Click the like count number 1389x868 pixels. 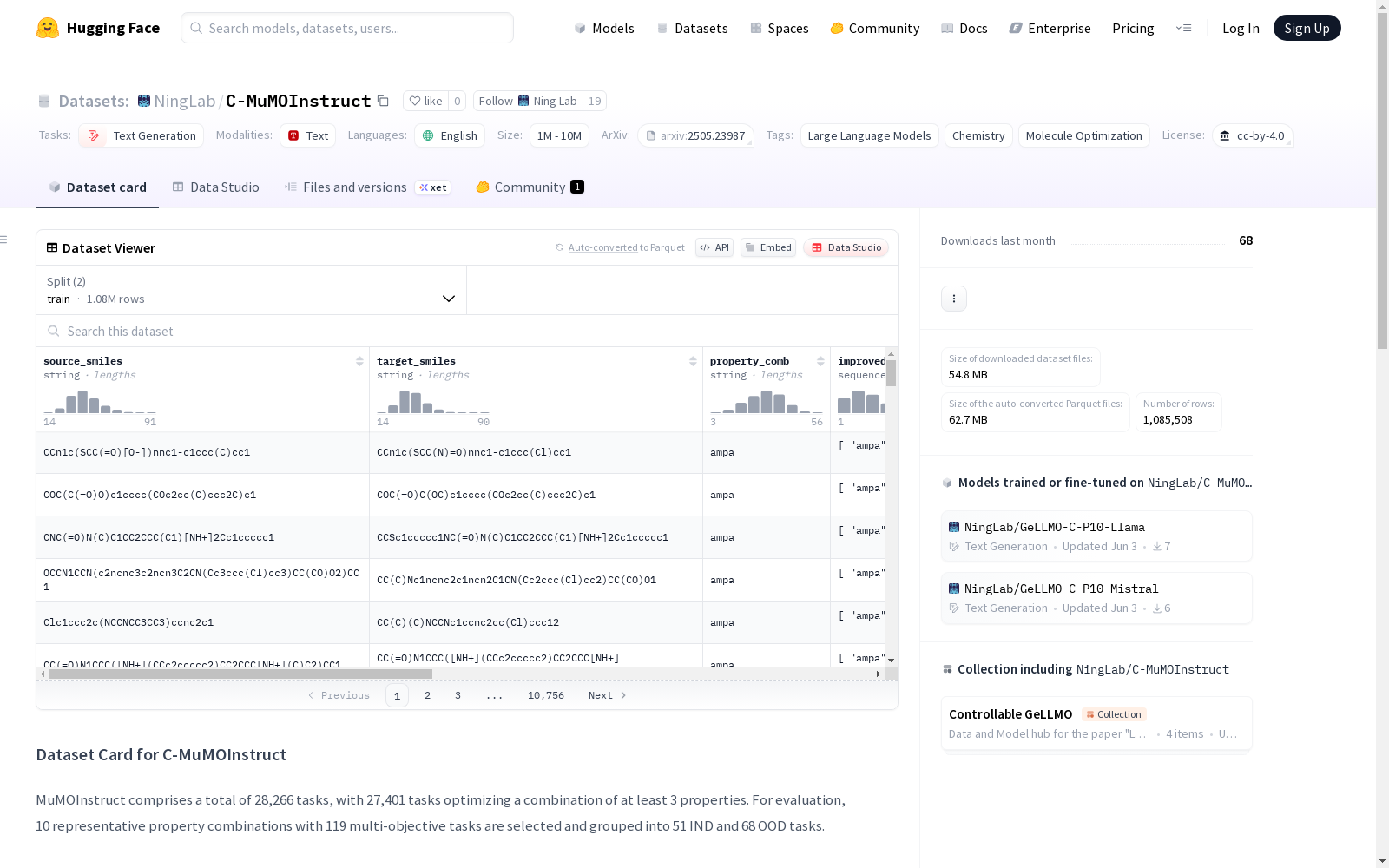coord(458,101)
